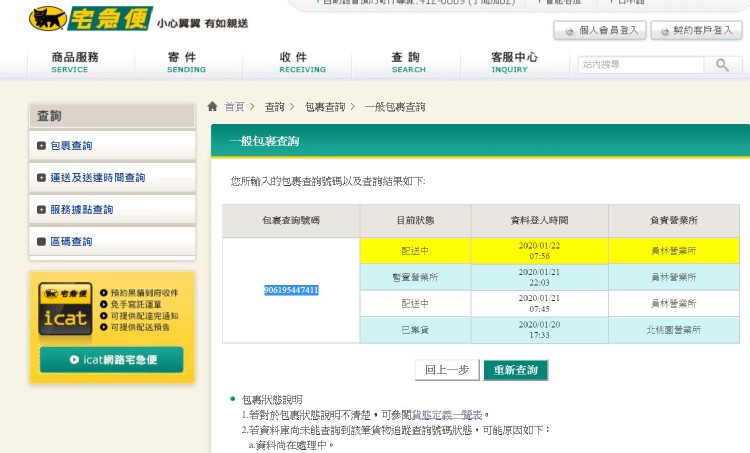750x453 pixels.
Task: Click the black cat 宅急便 logo
Action: [90, 19]
